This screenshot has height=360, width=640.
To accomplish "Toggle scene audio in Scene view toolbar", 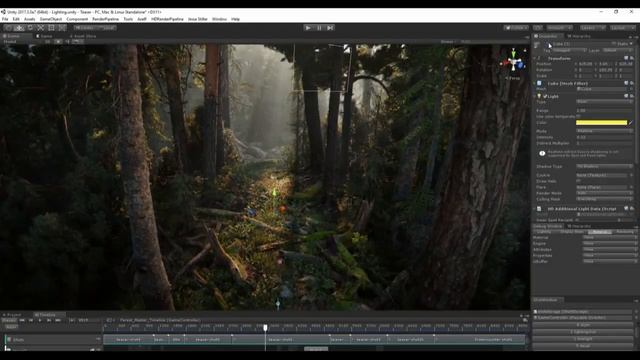I will (67, 42).
